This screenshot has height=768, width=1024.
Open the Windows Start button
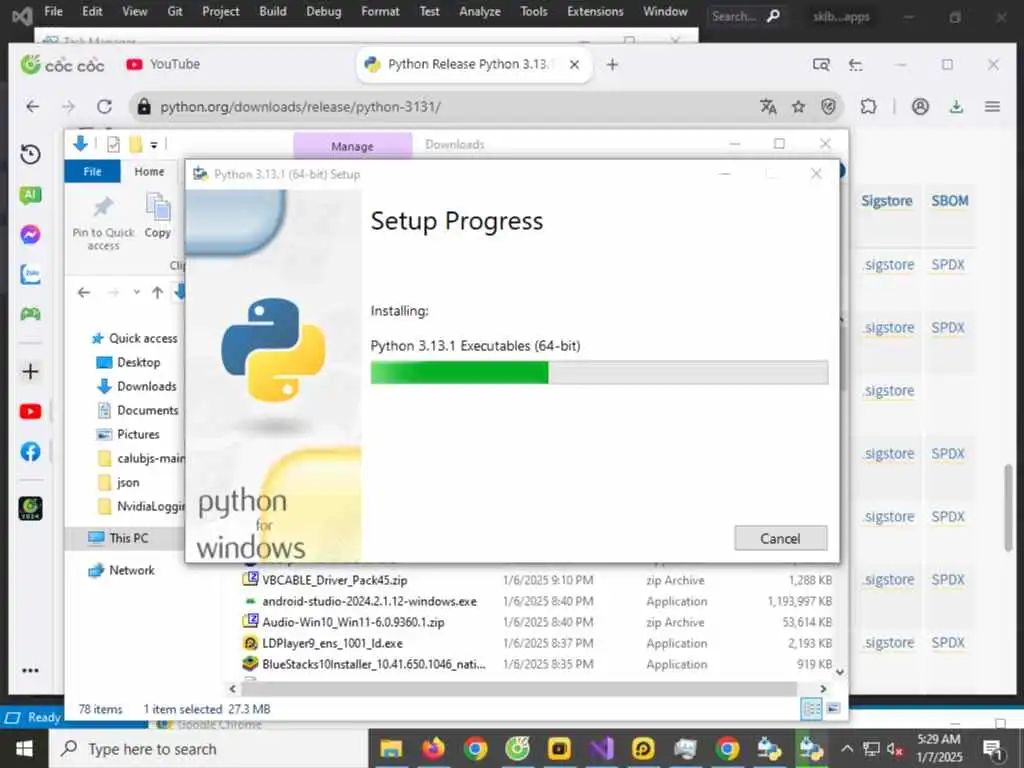click(24, 749)
